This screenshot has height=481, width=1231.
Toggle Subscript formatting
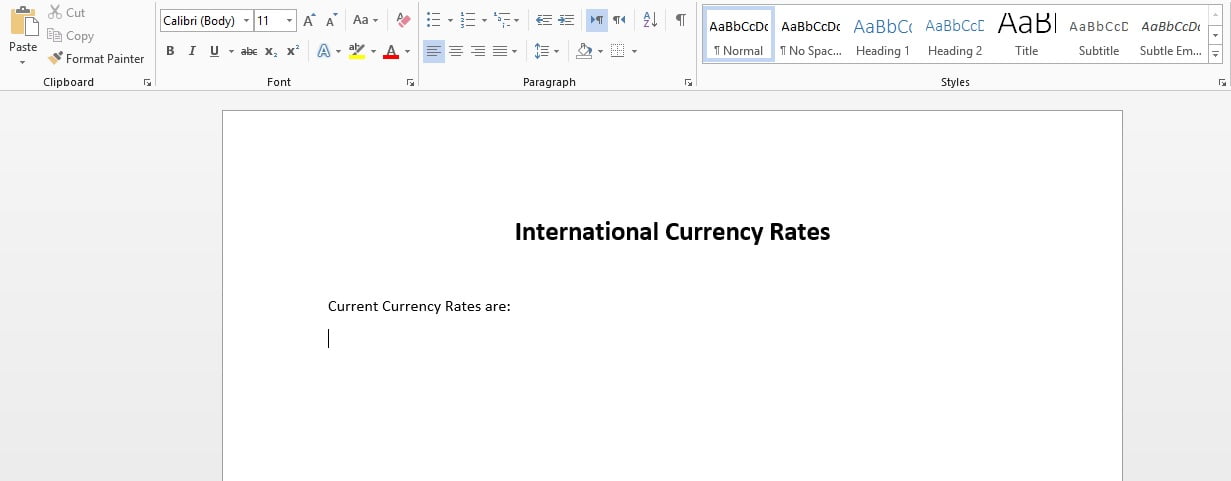tap(271, 51)
